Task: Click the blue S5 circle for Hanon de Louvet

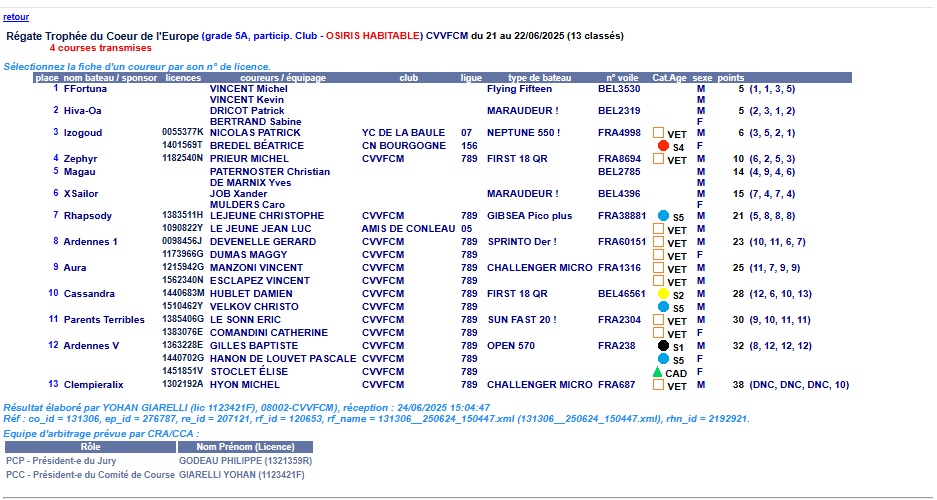Action: [x=663, y=359]
